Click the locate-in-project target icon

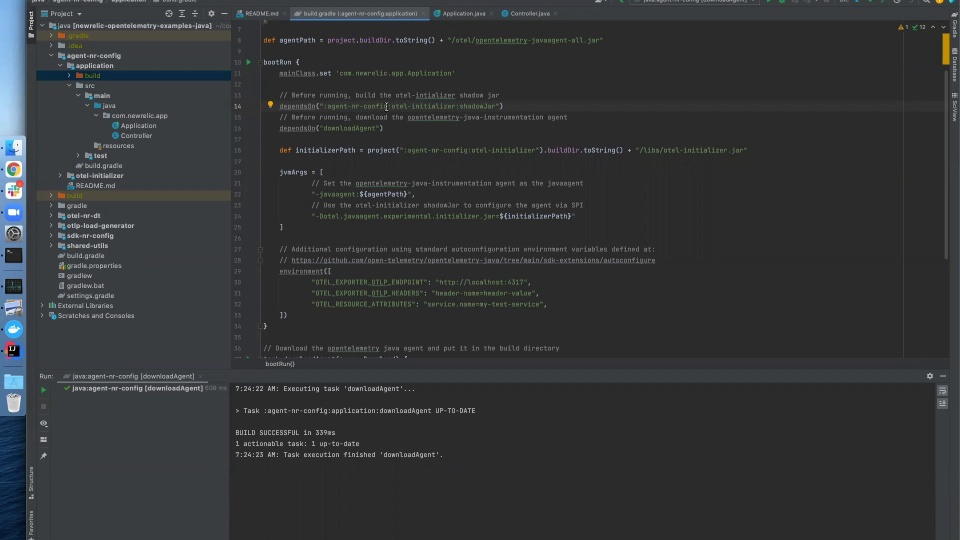point(168,13)
